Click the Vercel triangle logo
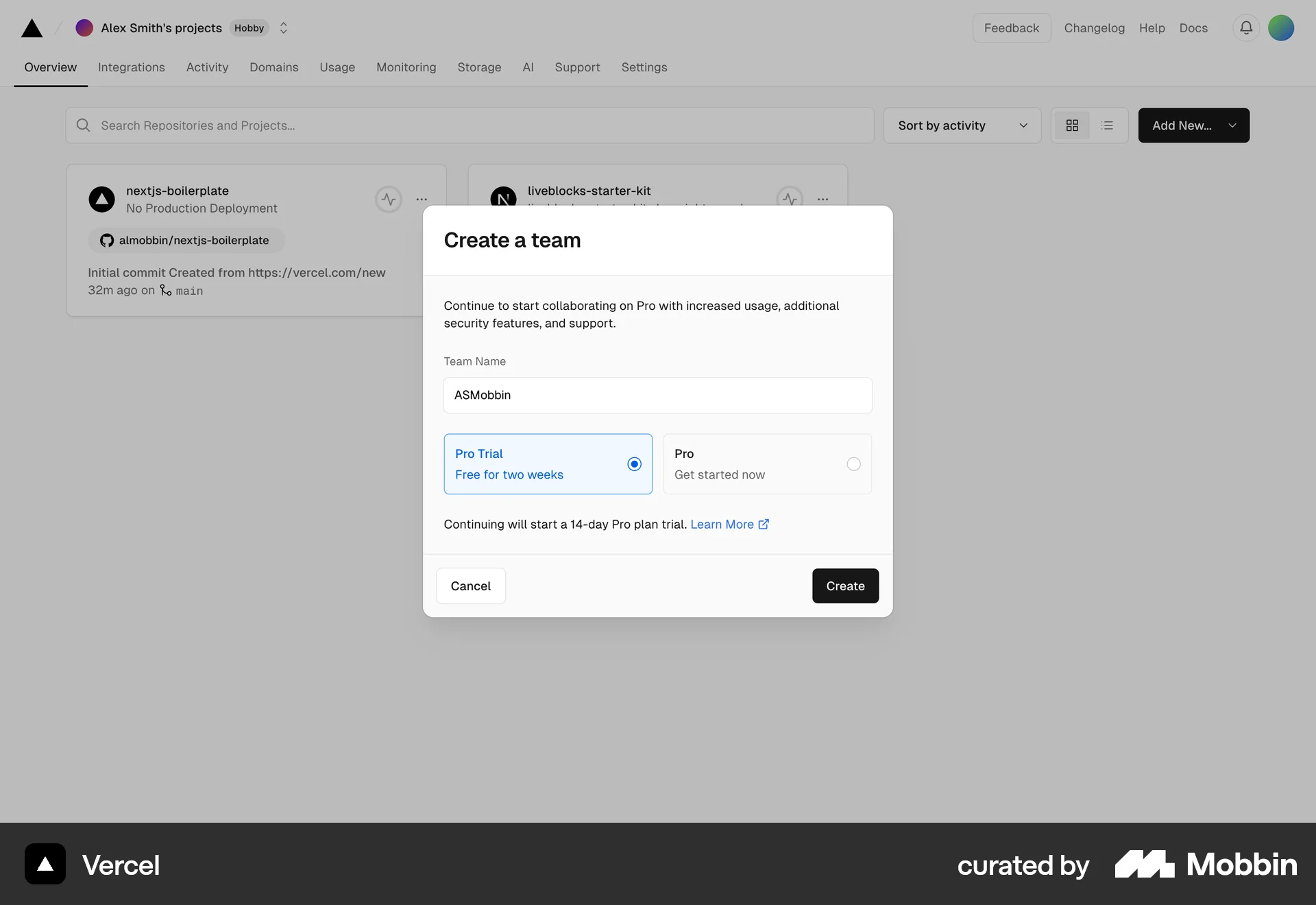This screenshot has width=1316, height=905. (x=32, y=28)
